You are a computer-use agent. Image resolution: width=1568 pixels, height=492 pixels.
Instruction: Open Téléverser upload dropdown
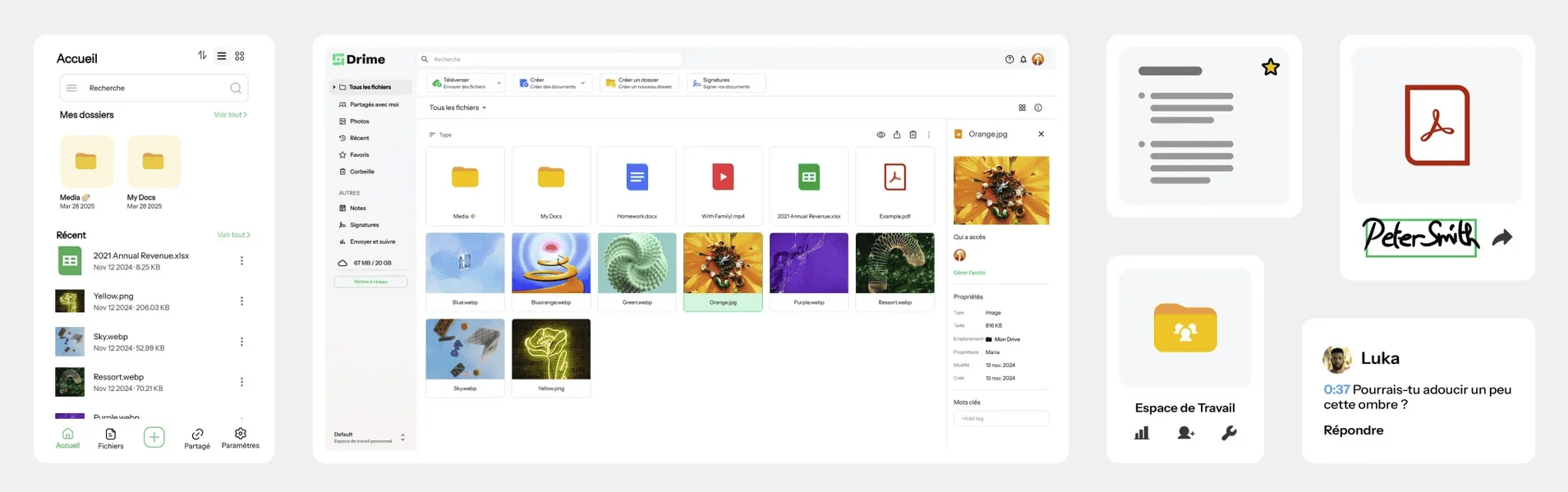point(467,83)
